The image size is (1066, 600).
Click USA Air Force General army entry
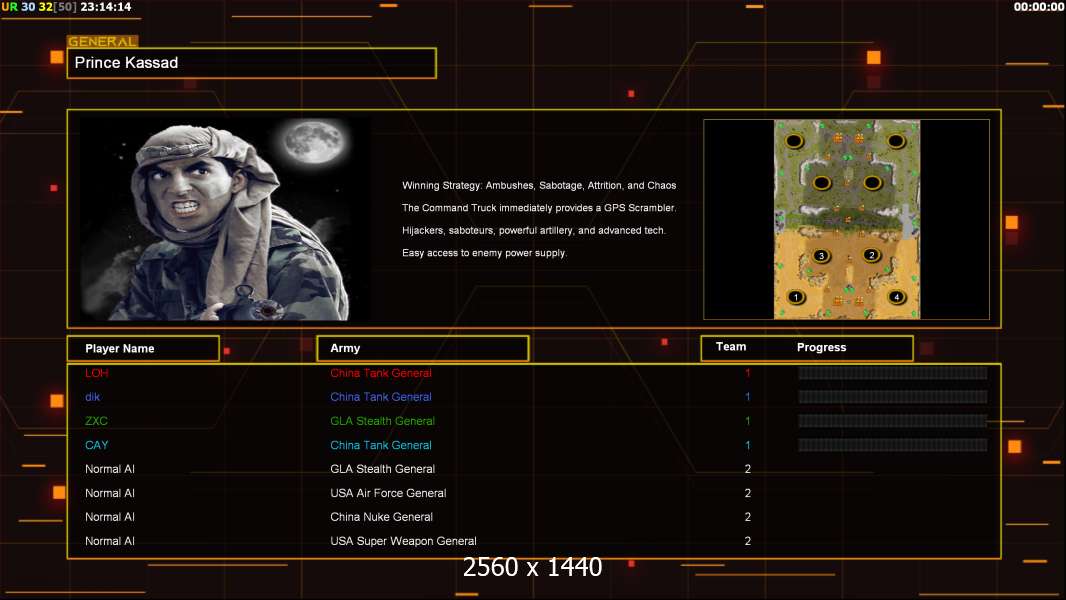[388, 493]
